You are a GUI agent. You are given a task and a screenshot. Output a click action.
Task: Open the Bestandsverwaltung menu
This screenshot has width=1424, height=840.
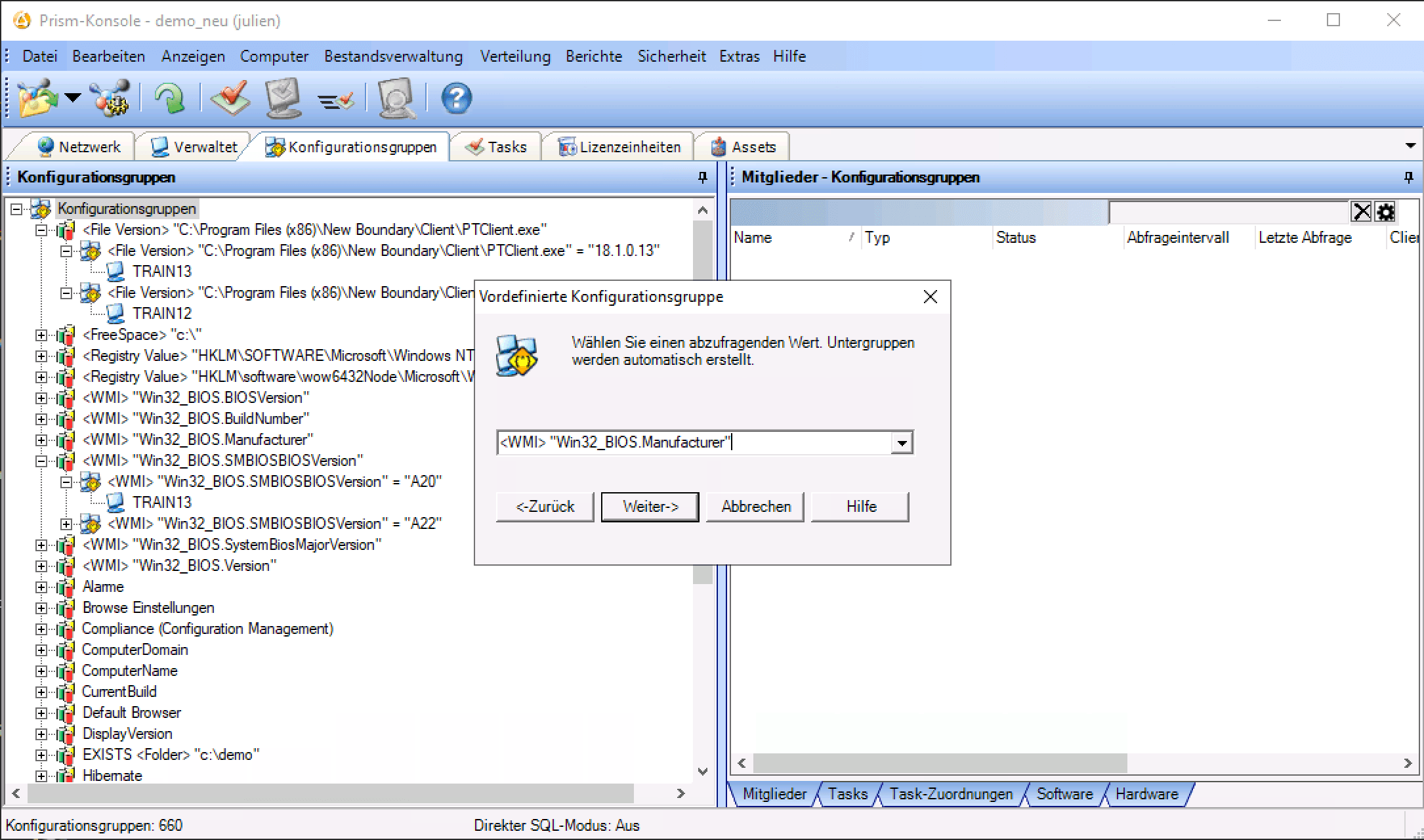pos(393,56)
